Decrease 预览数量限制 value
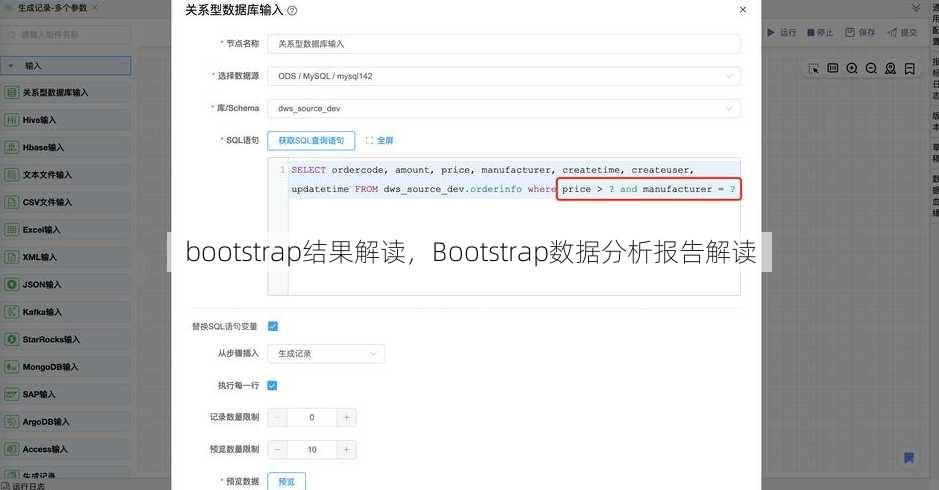The width and height of the screenshot is (939, 490). [277, 449]
